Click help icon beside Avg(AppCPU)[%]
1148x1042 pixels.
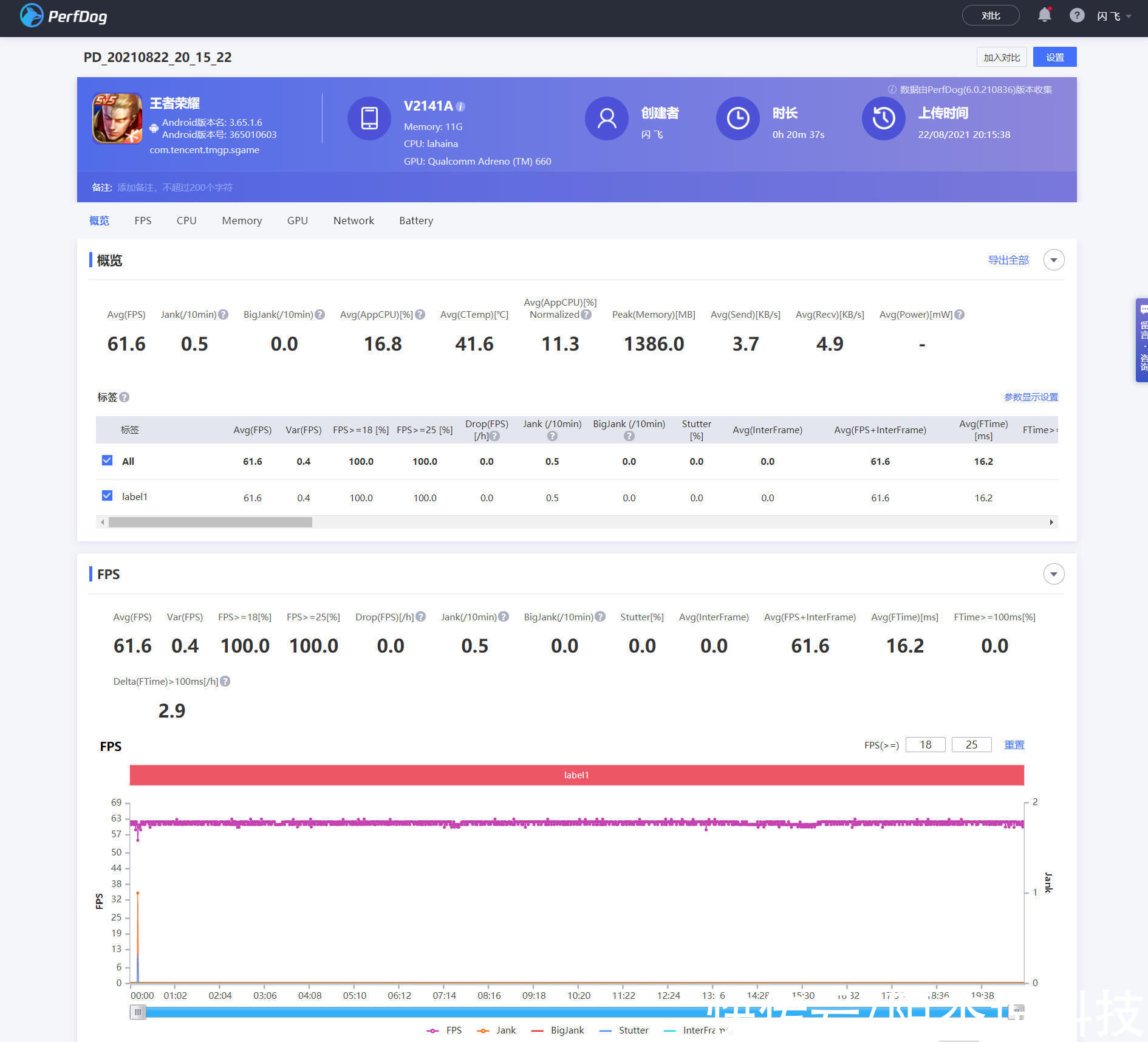(420, 315)
